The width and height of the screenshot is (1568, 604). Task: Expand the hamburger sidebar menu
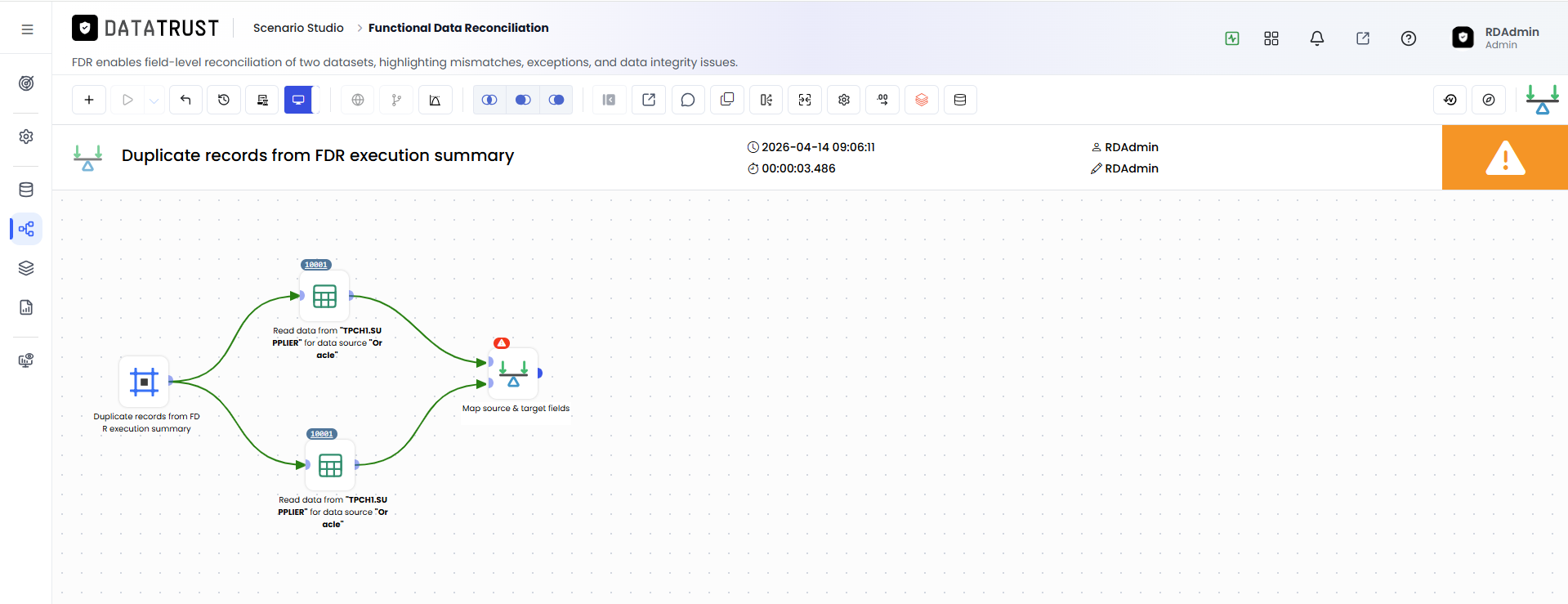point(27,29)
